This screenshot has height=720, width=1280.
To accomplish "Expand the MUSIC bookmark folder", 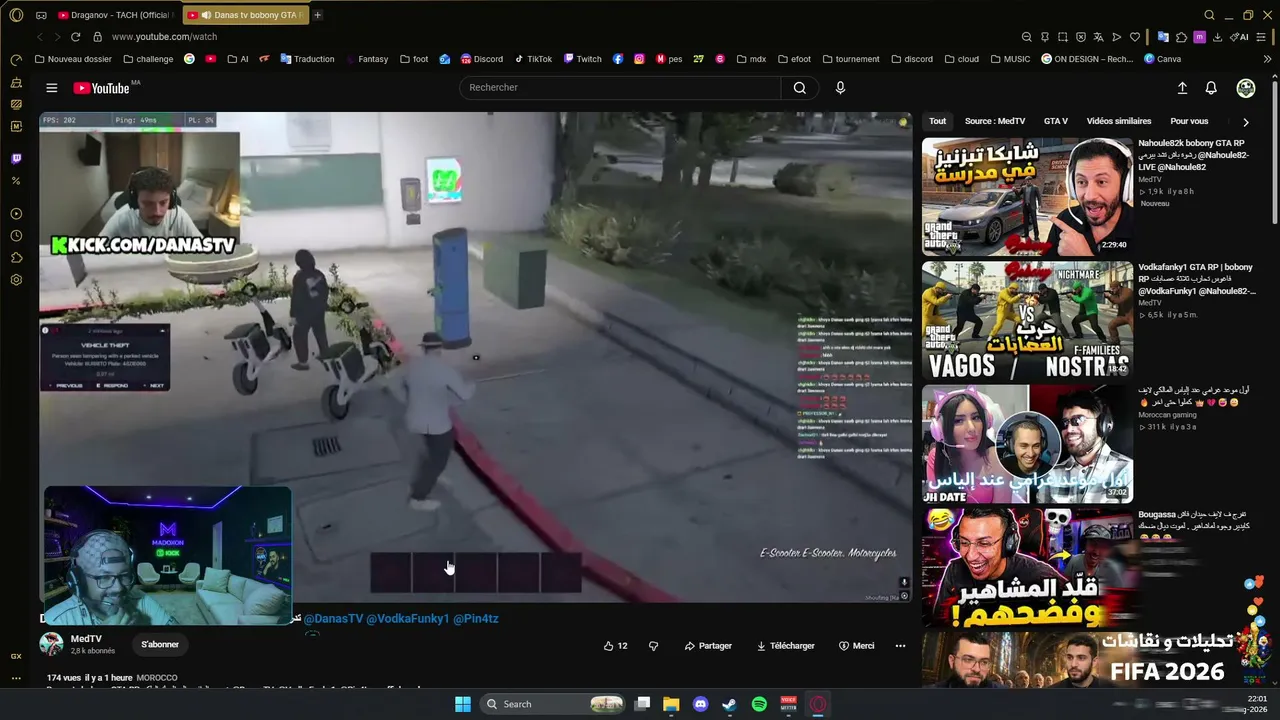I will click(1009, 59).
